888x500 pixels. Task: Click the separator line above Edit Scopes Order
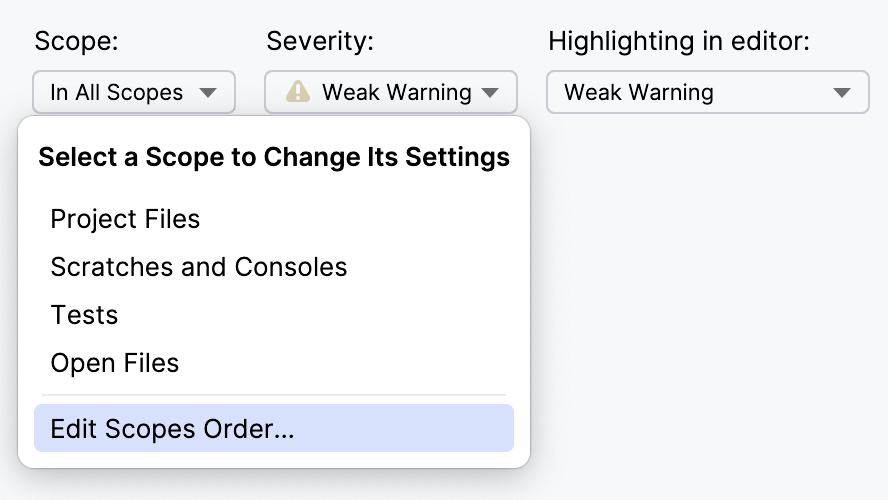274,395
